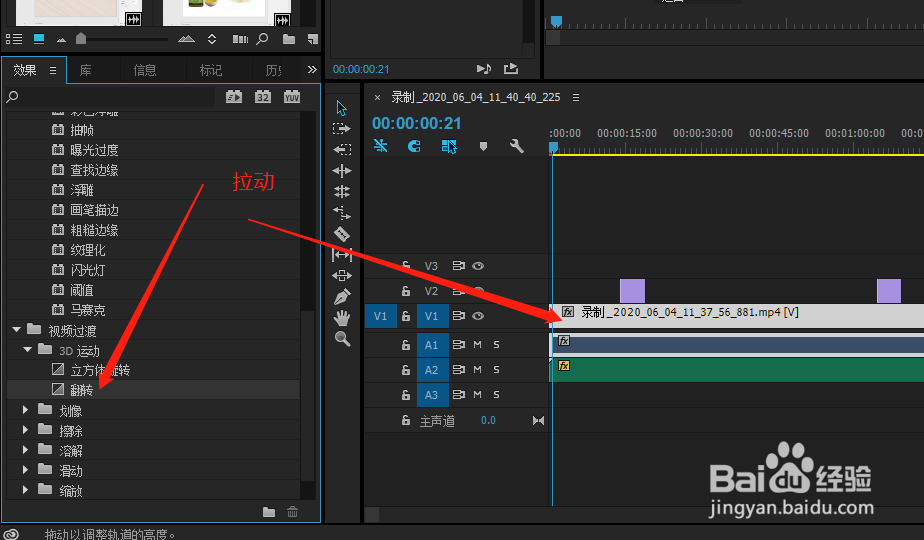The image size is (924, 540).
Task: Select the 效果 tab
Action: click(x=25, y=70)
